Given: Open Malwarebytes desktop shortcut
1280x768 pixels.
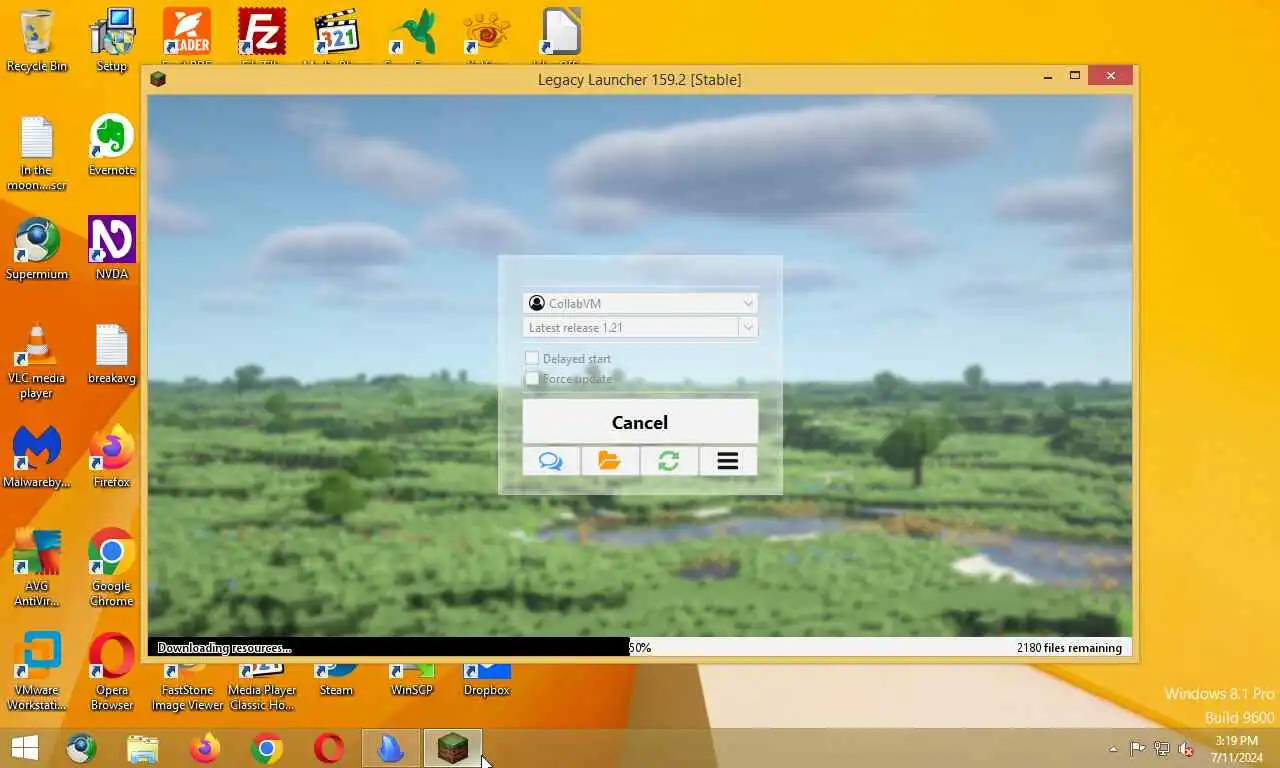Looking at the screenshot, I should coord(37,458).
